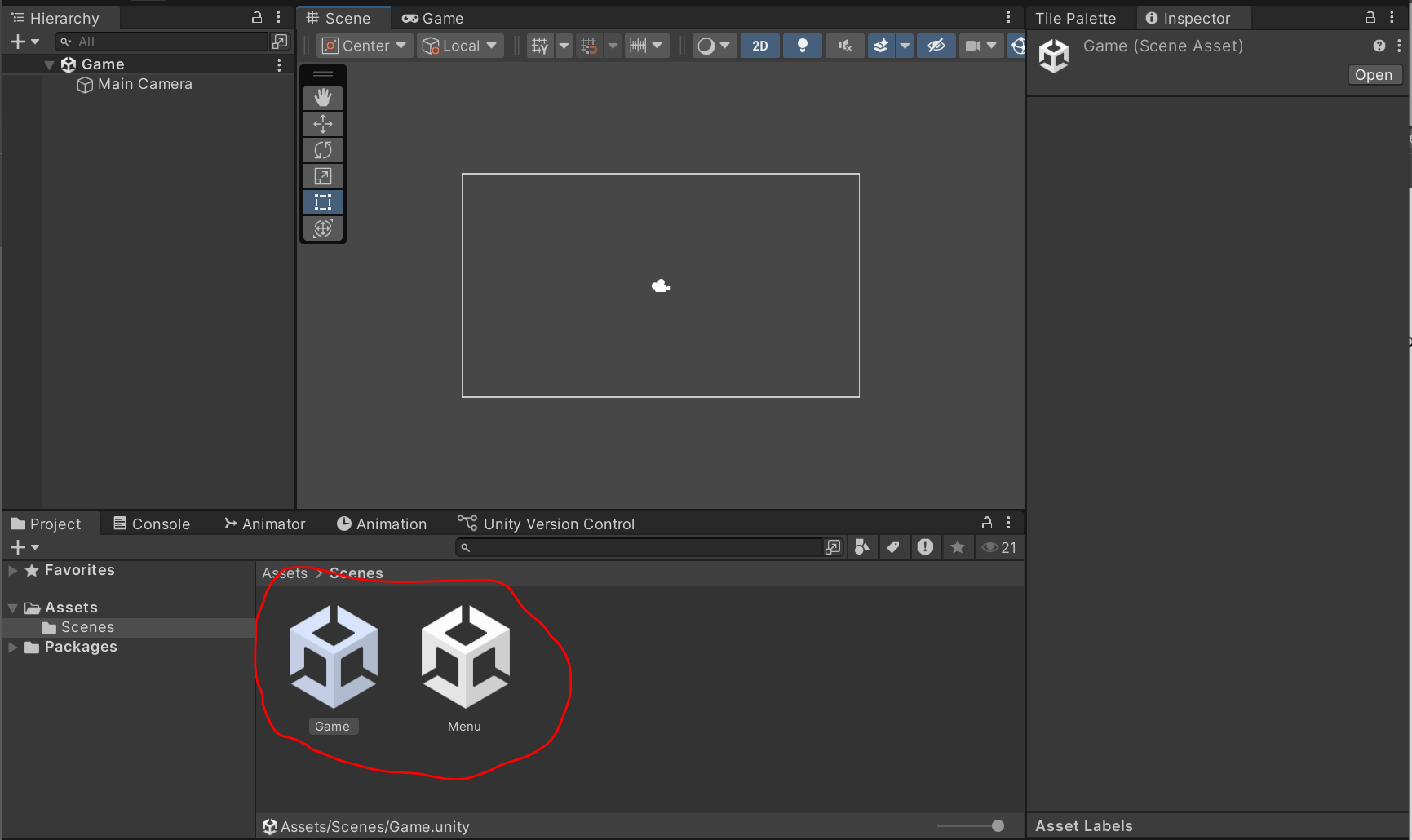
Task: Select the Rotate tool
Action: (323, 150)
